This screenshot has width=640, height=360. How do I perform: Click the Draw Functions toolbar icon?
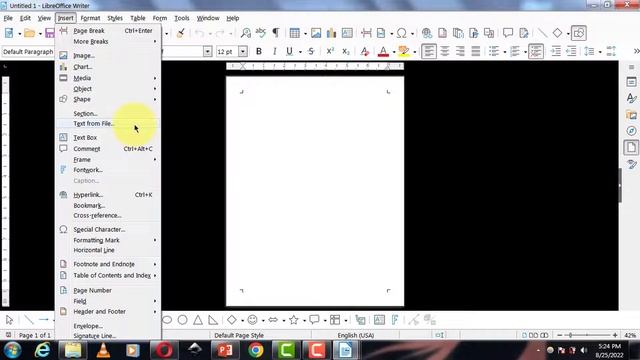click(578, 33)
